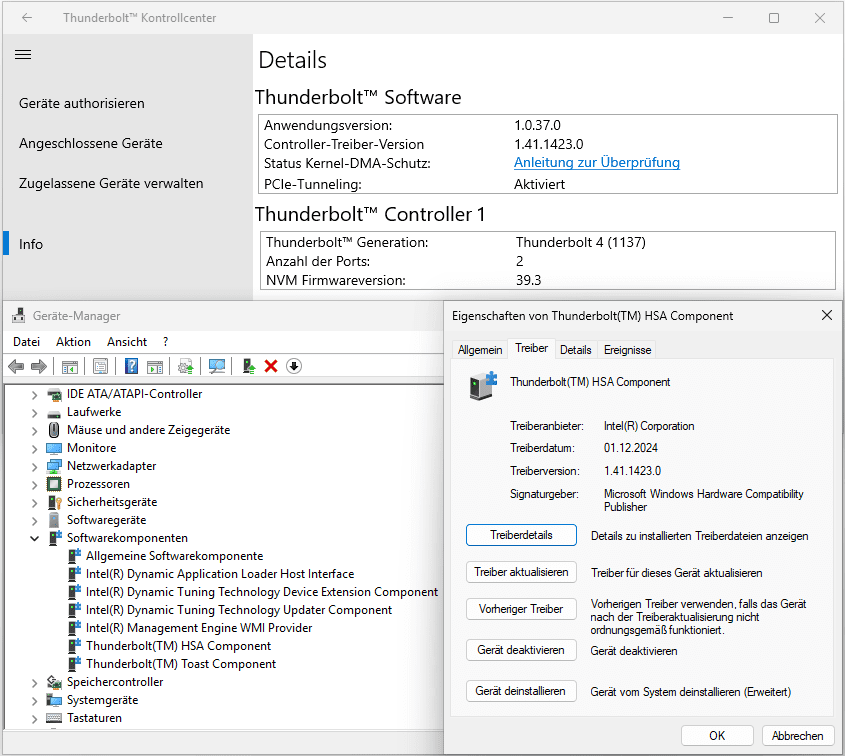Open the ? help menu

click(165, 342)
